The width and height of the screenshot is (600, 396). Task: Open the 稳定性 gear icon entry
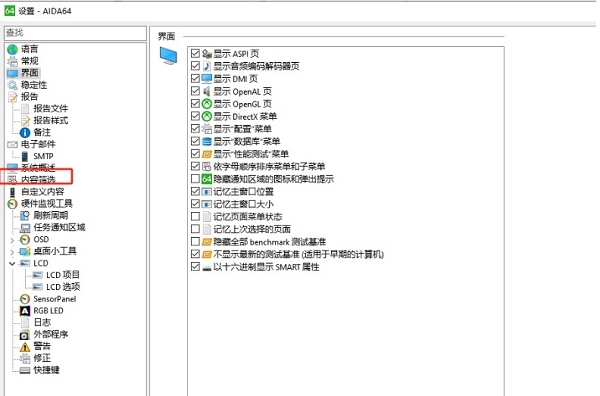(x=13, y=85)
